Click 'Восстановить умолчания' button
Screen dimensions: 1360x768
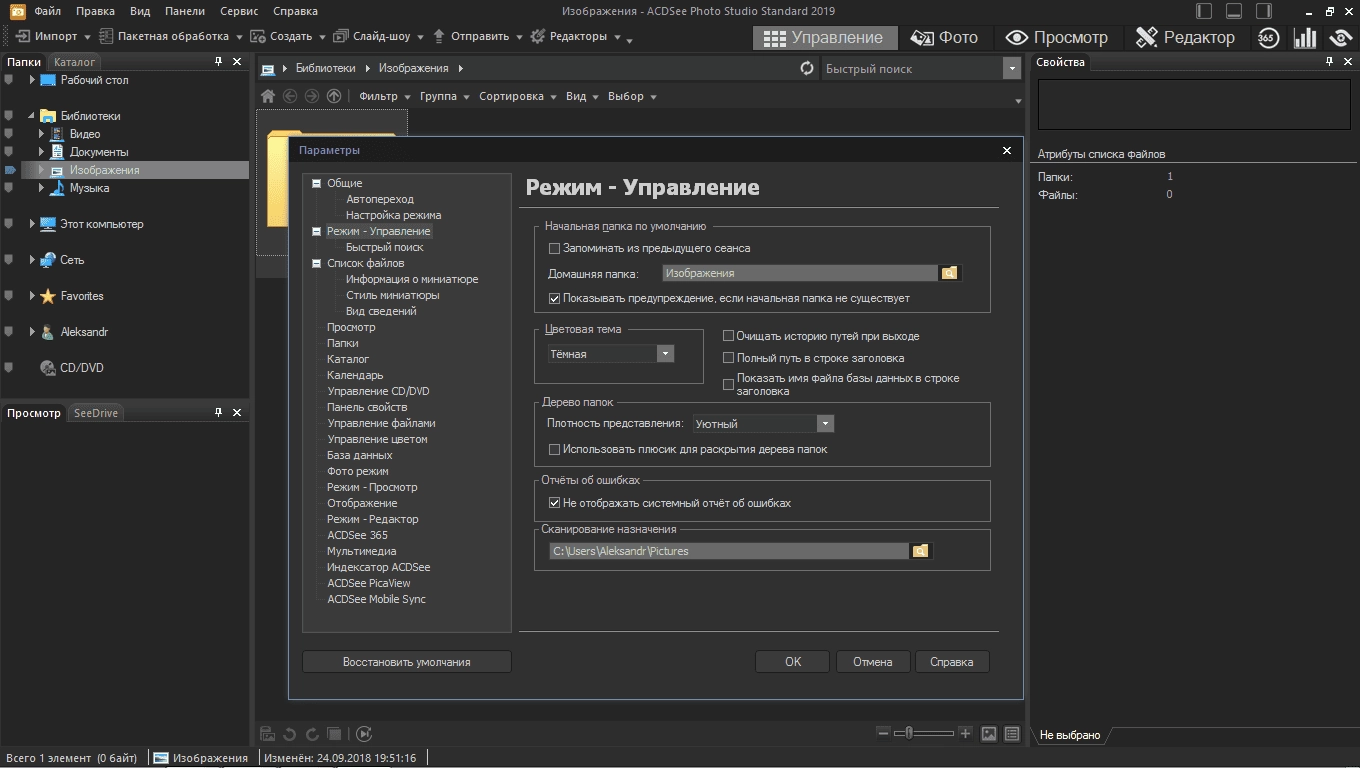(407, 662)
